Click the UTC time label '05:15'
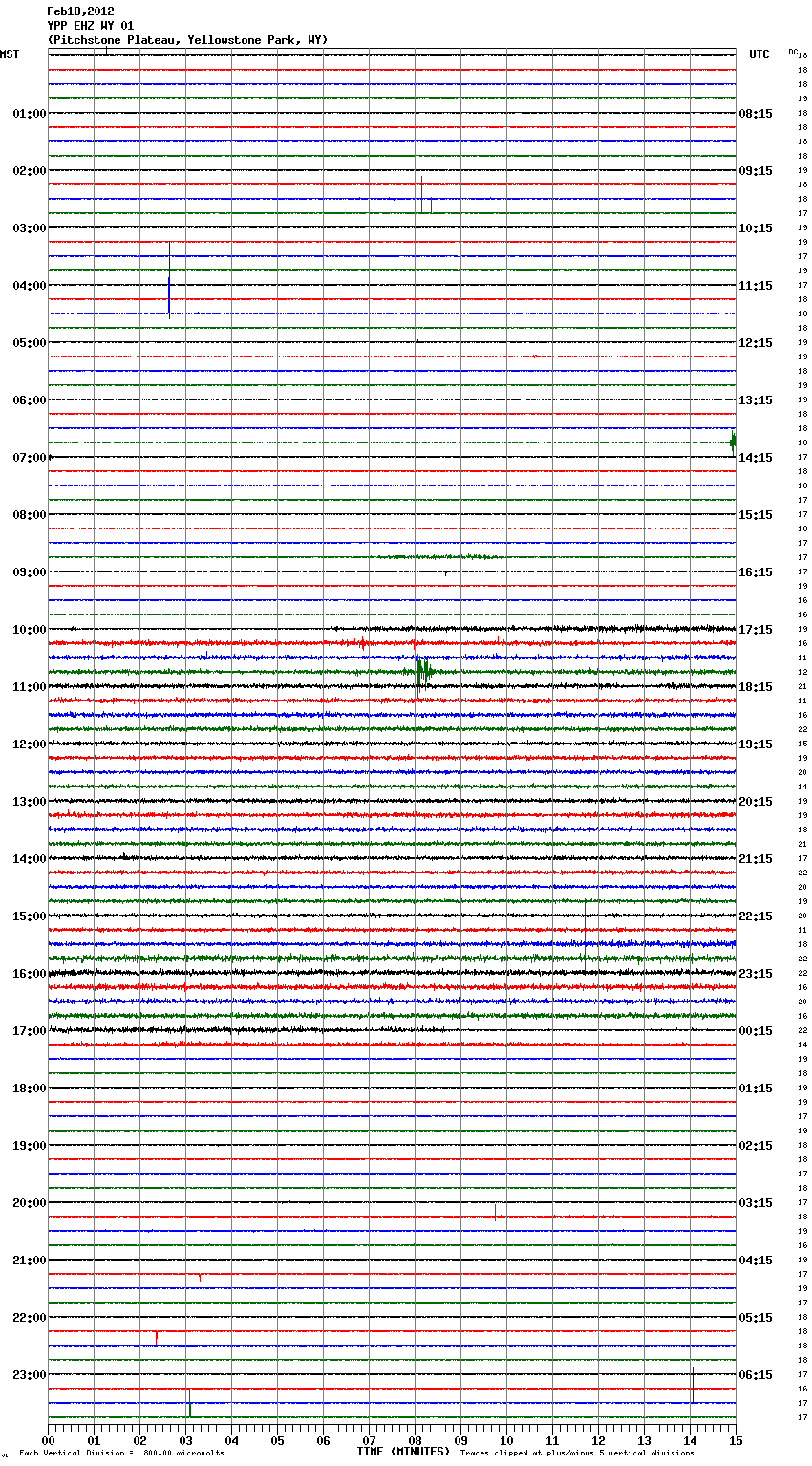 (756, 1318)
